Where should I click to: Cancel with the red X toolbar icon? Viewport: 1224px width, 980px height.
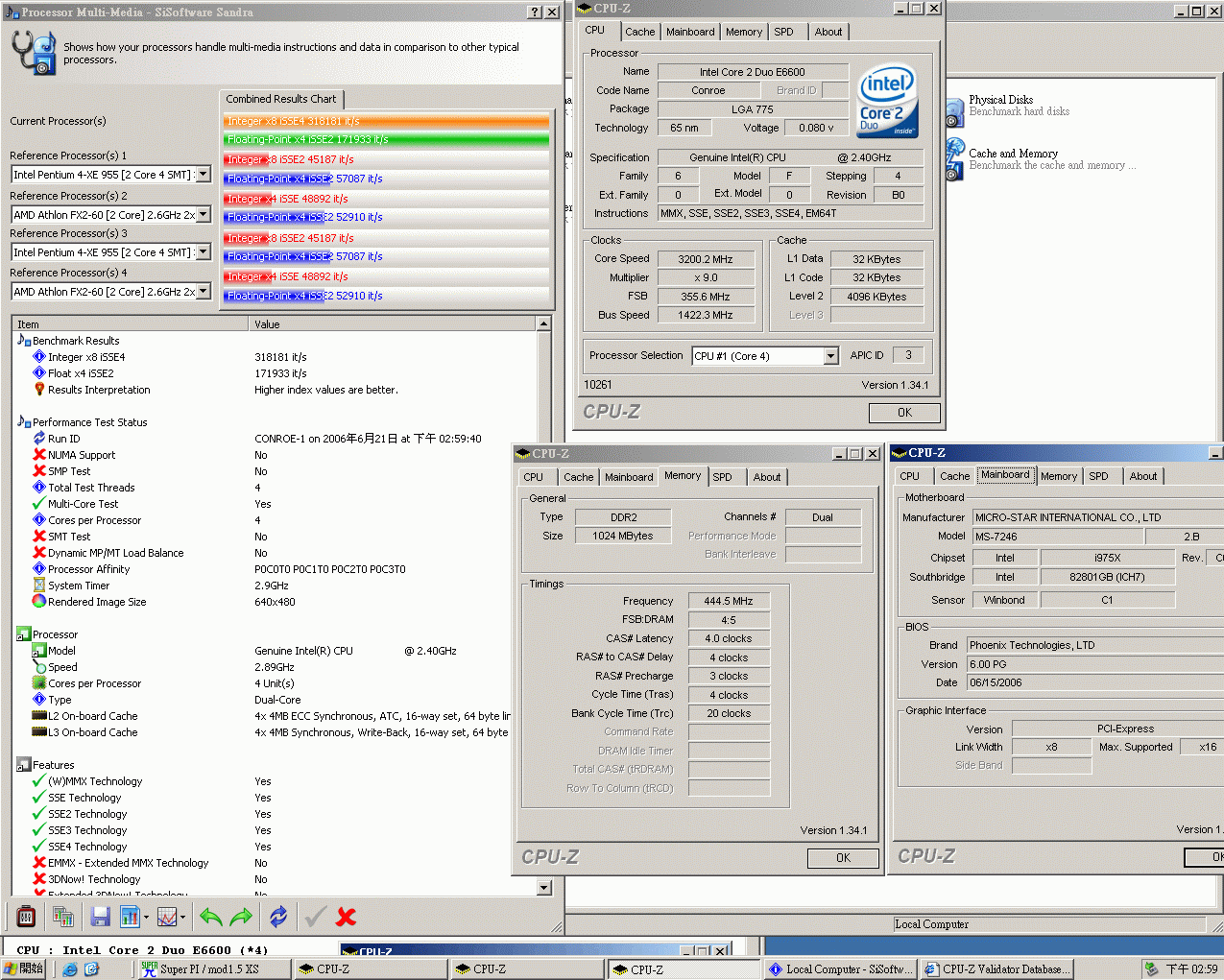coord(347,917)
